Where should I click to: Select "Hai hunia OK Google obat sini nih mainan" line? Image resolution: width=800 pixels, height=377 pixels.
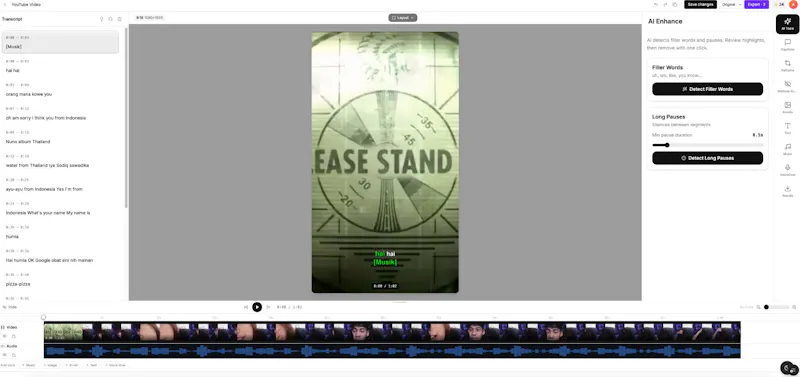tap(60, 256)
